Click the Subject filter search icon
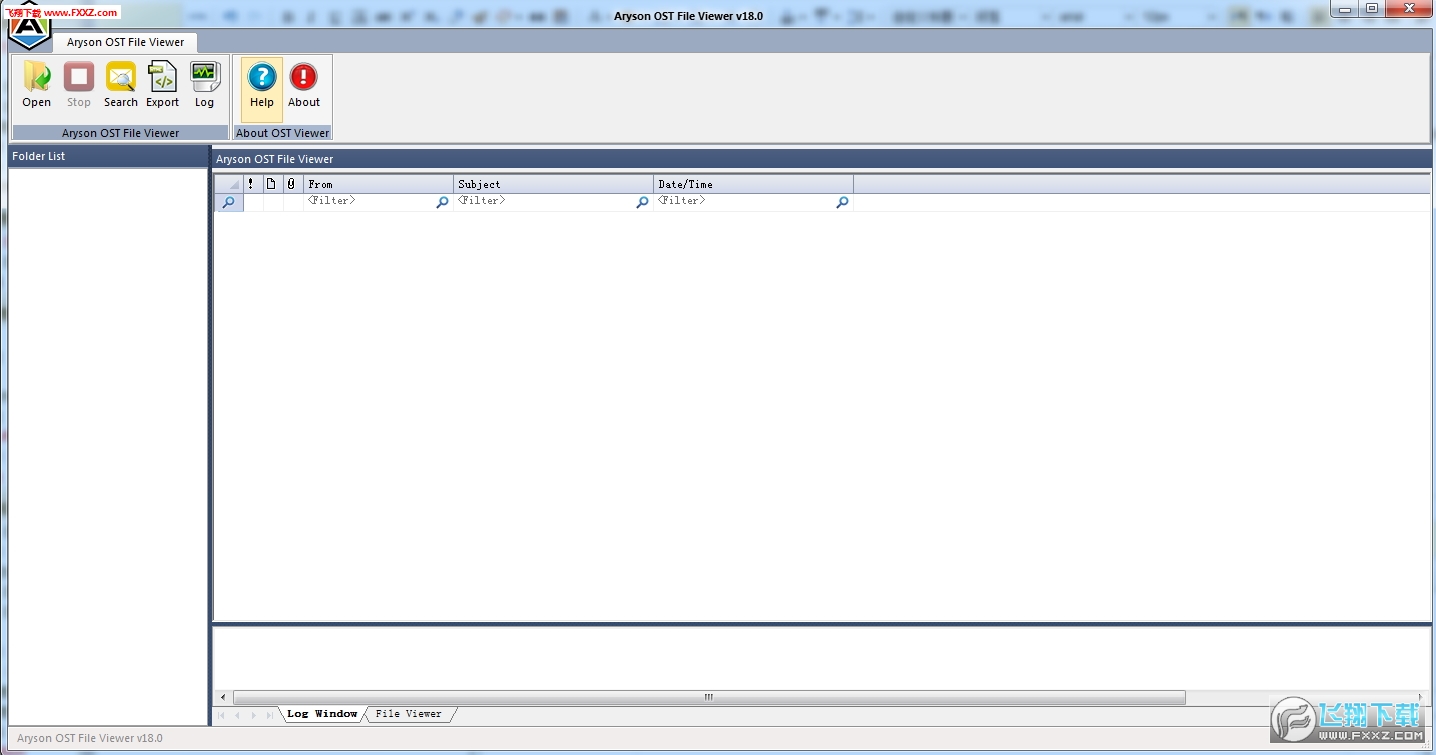The image size is (1436, 755). tap(642, 202)
